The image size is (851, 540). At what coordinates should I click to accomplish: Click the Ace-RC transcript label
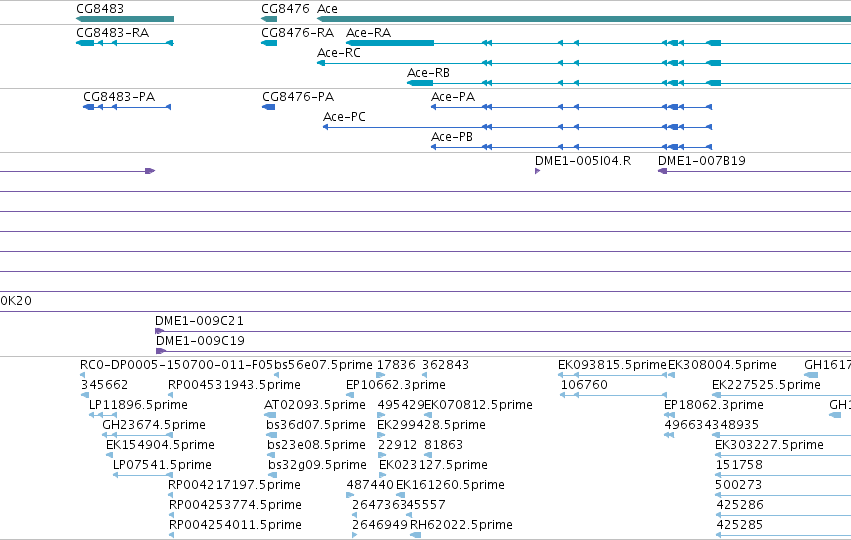(339, 53)
